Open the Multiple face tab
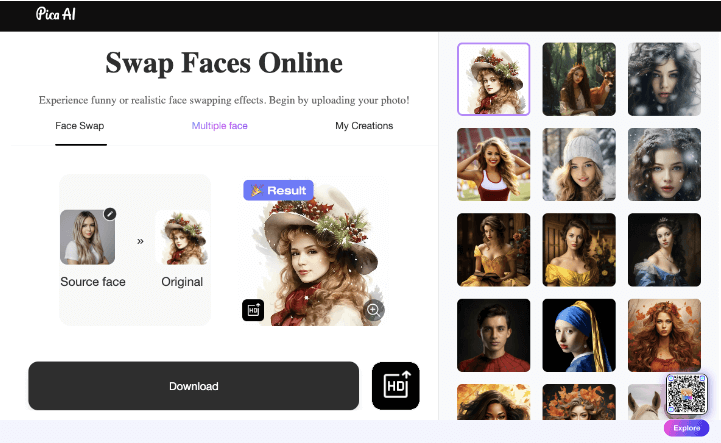This screenshot has width=721, height=443. pyautogui.click(x=220, y=126)
